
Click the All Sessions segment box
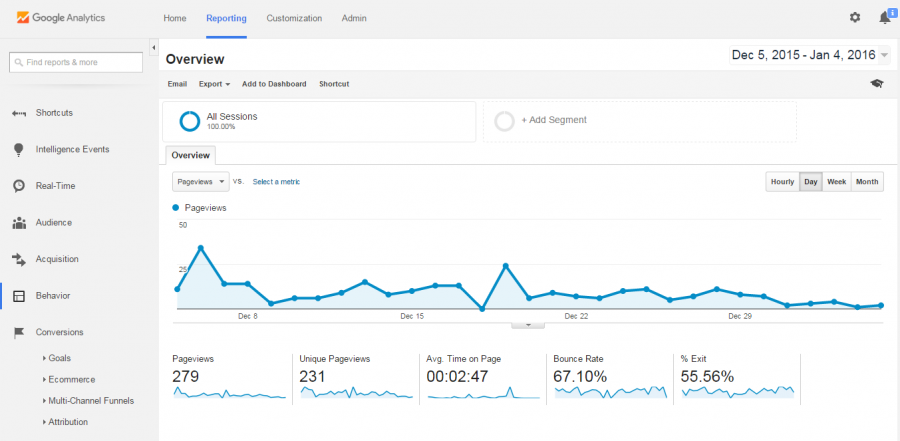(319, 122)
